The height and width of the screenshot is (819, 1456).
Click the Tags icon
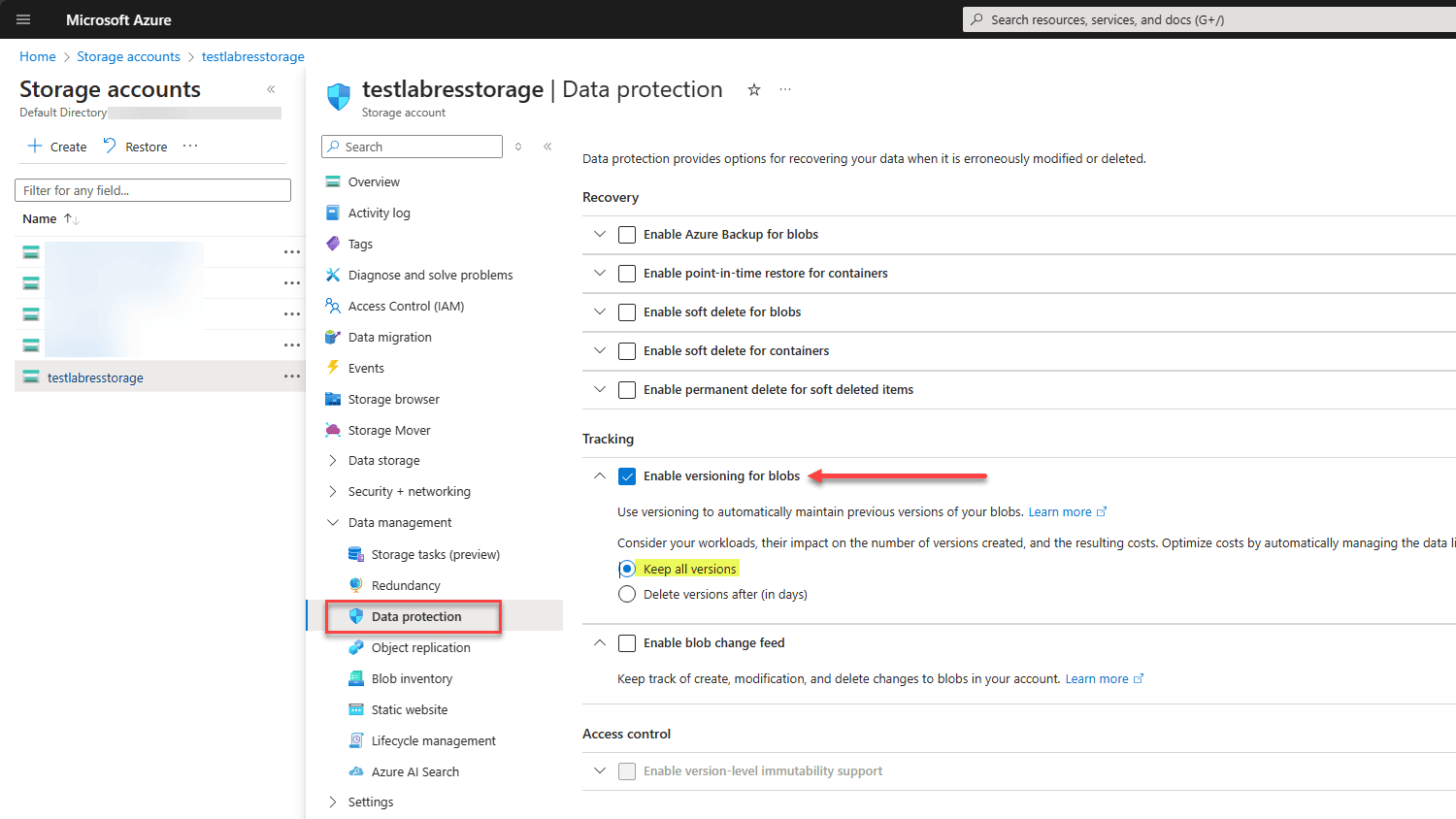pyautogui.click(x=333, y=244)
